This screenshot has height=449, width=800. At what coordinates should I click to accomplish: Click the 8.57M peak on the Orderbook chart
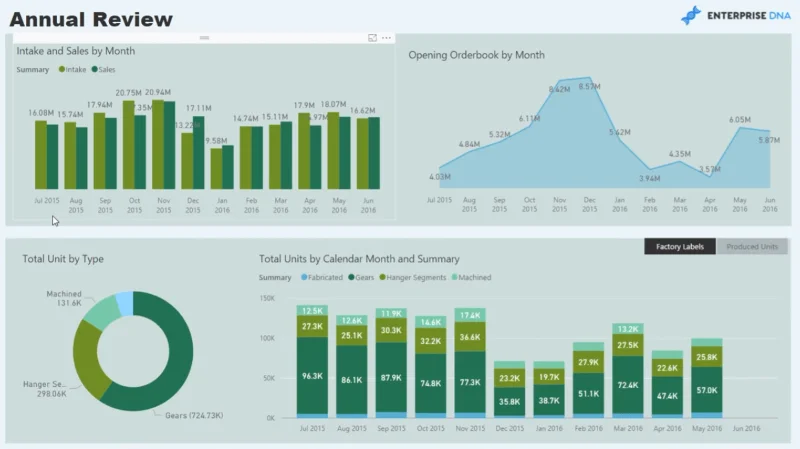coord(589,78)
